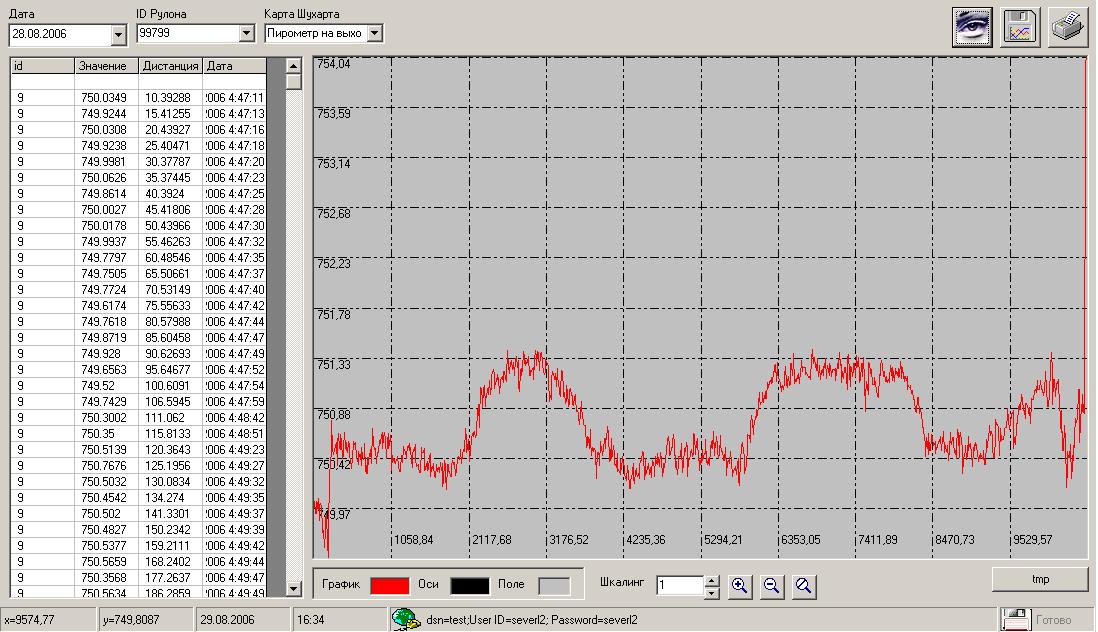Open the Карта Шухарта dropdown
Viewport: 1098px width, 632px height.
(375, 34)
